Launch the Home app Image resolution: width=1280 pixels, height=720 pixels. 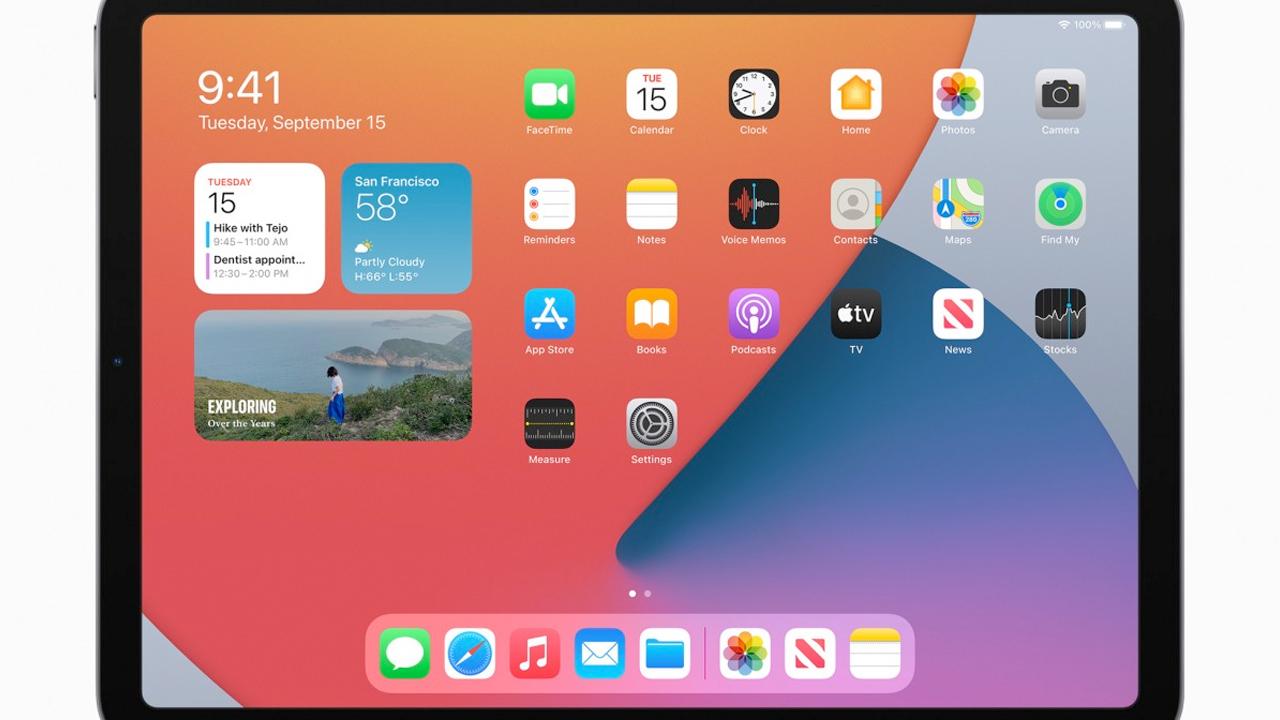click(x=856, y=94)
